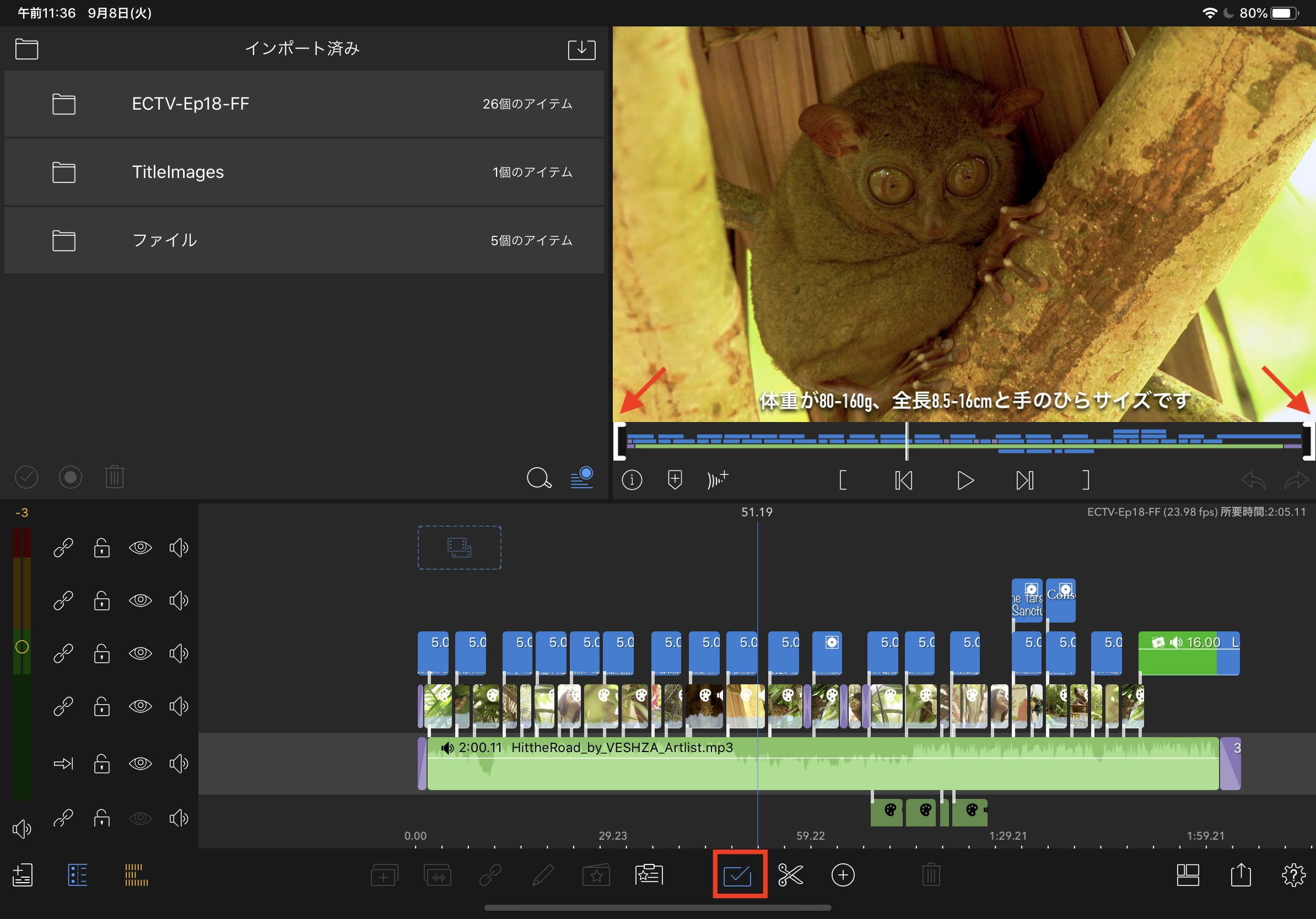This screenshot has height=919, width=1316.
Task: Toggle visibility eye on top track
Action: point(140,548)
